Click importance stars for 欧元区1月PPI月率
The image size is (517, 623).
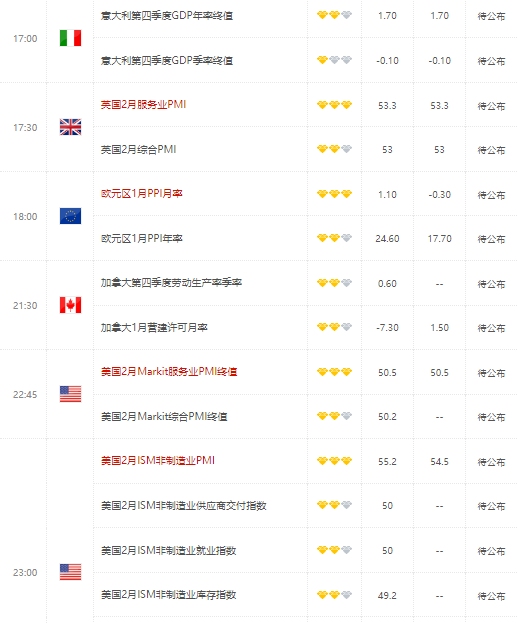[334, 194]
